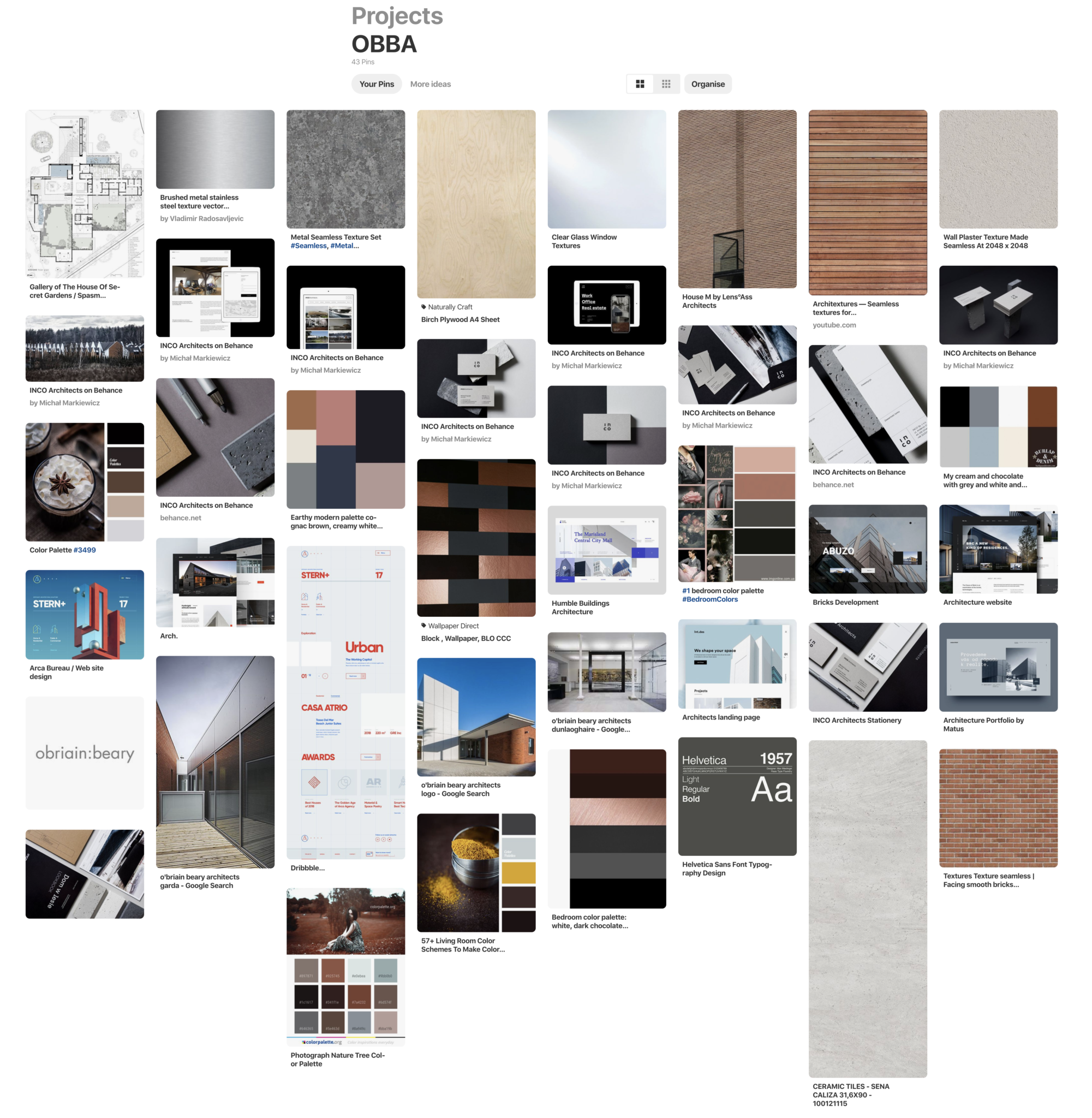Viewport: 1092px width, 1118px height.
Task: Select the 'Your Pins' tab
Action: [375, 84]
